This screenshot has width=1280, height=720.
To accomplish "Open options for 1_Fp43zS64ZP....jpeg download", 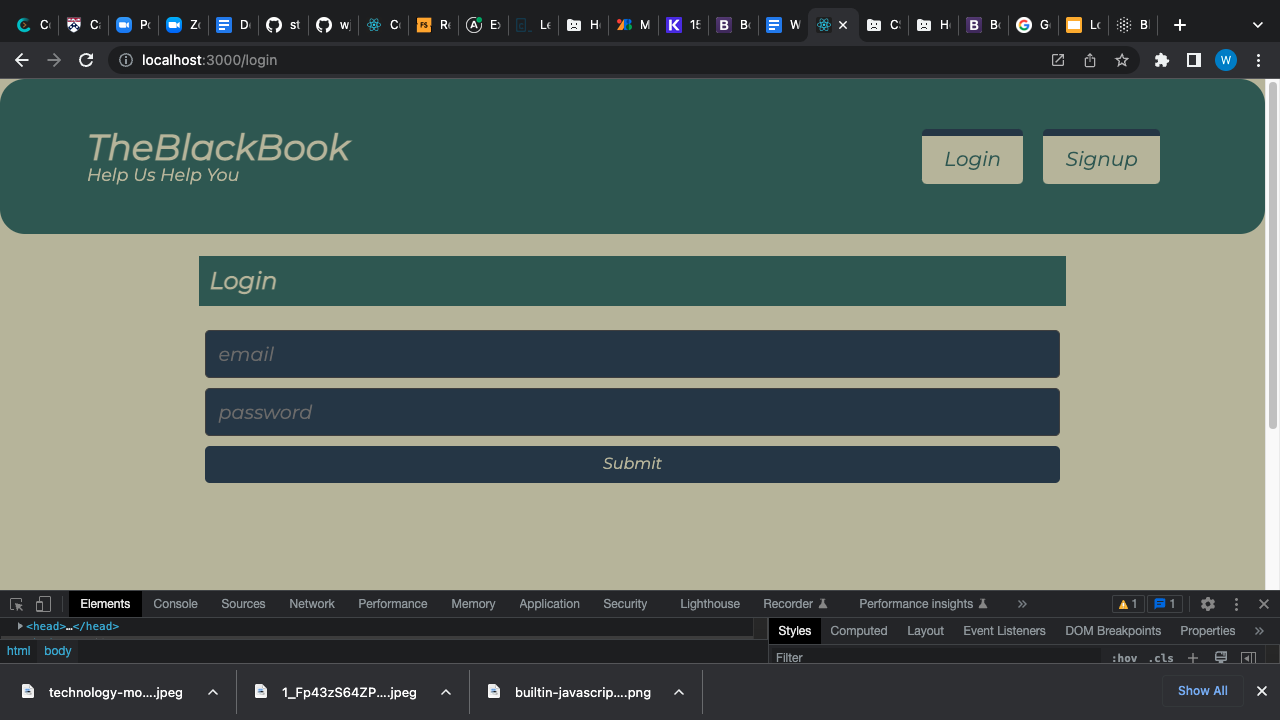I will click(446, 692).
